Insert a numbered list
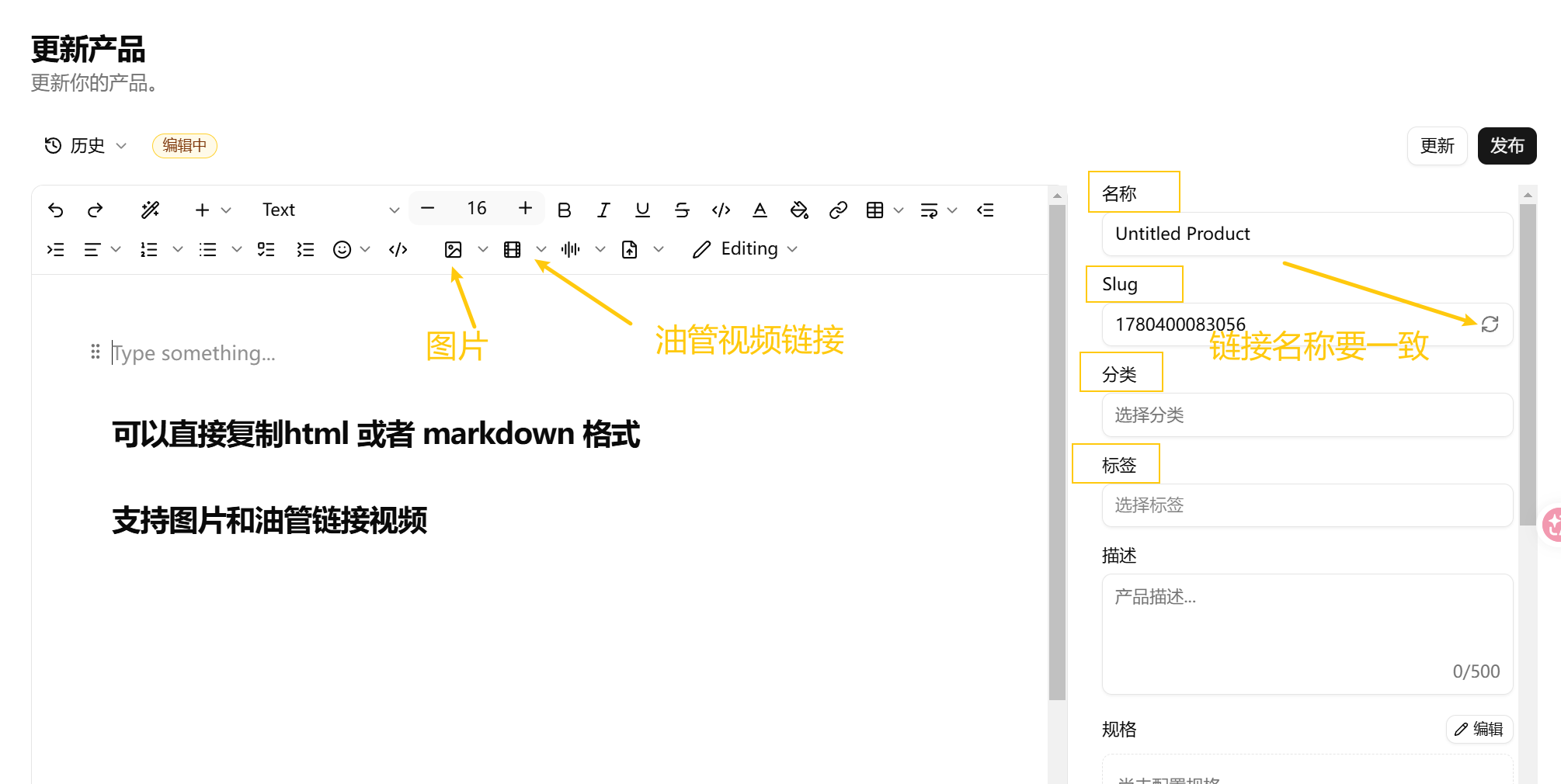 (x=148, y=249)
